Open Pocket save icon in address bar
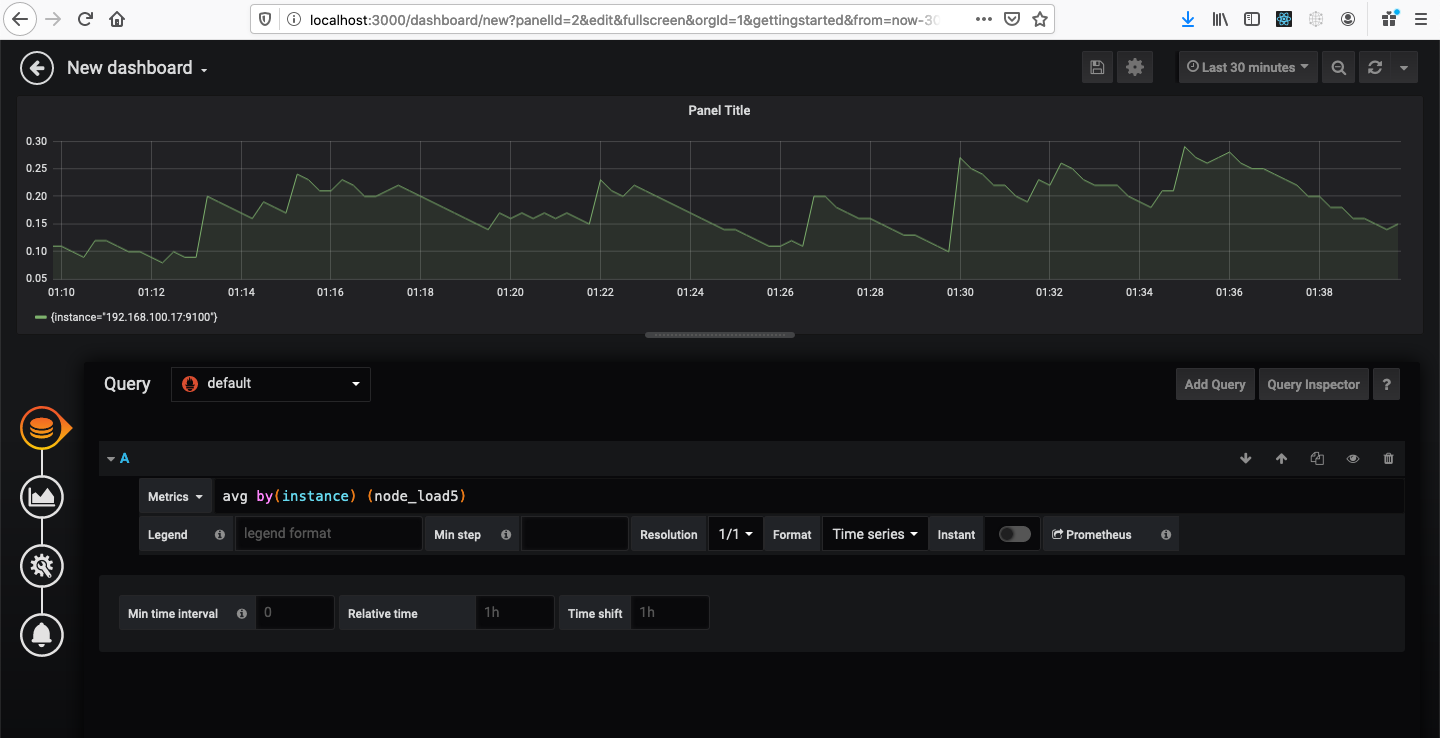Viewport: 1440px width, 738px height. [x=1012, y=19]
